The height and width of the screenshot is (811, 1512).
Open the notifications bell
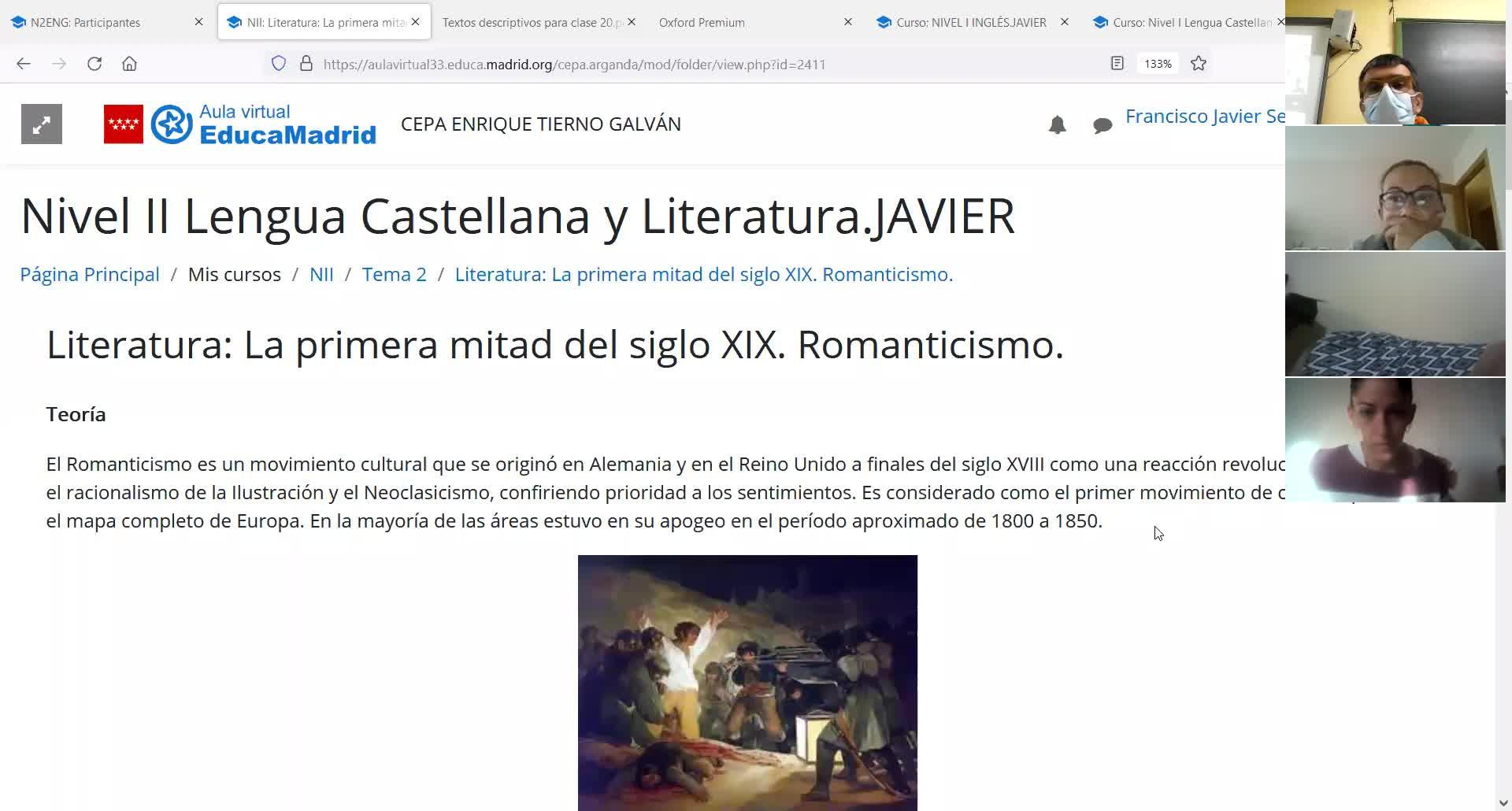1057,124
